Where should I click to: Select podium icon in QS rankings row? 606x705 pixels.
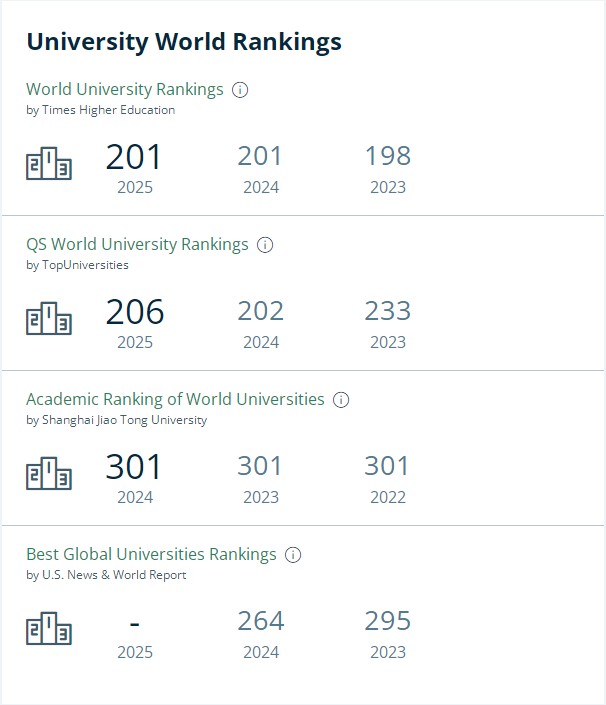pos(49,318)
